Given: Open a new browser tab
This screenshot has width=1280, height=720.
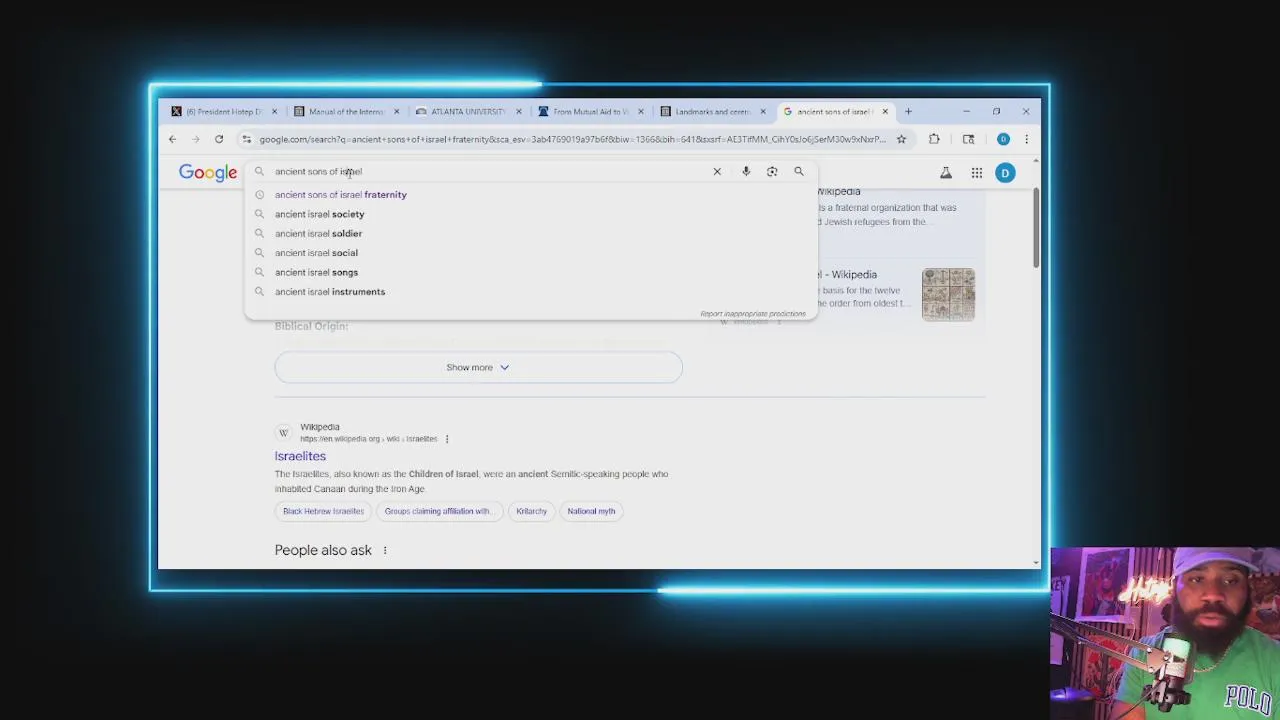Looking at the screenshot, I should [x=908, y=111].
